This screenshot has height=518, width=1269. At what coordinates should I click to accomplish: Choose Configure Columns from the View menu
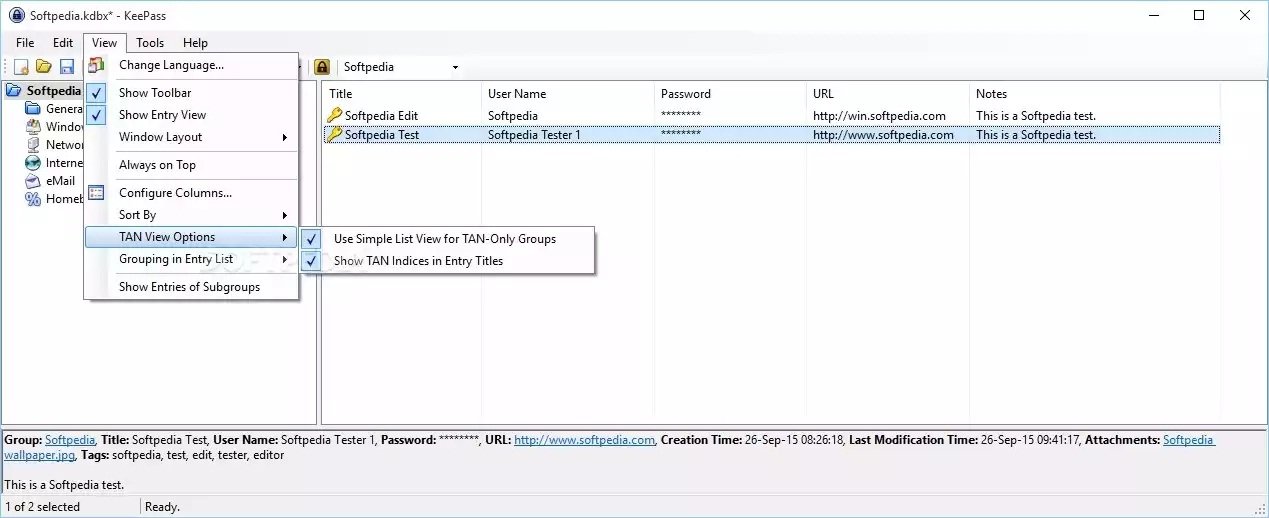175,193
